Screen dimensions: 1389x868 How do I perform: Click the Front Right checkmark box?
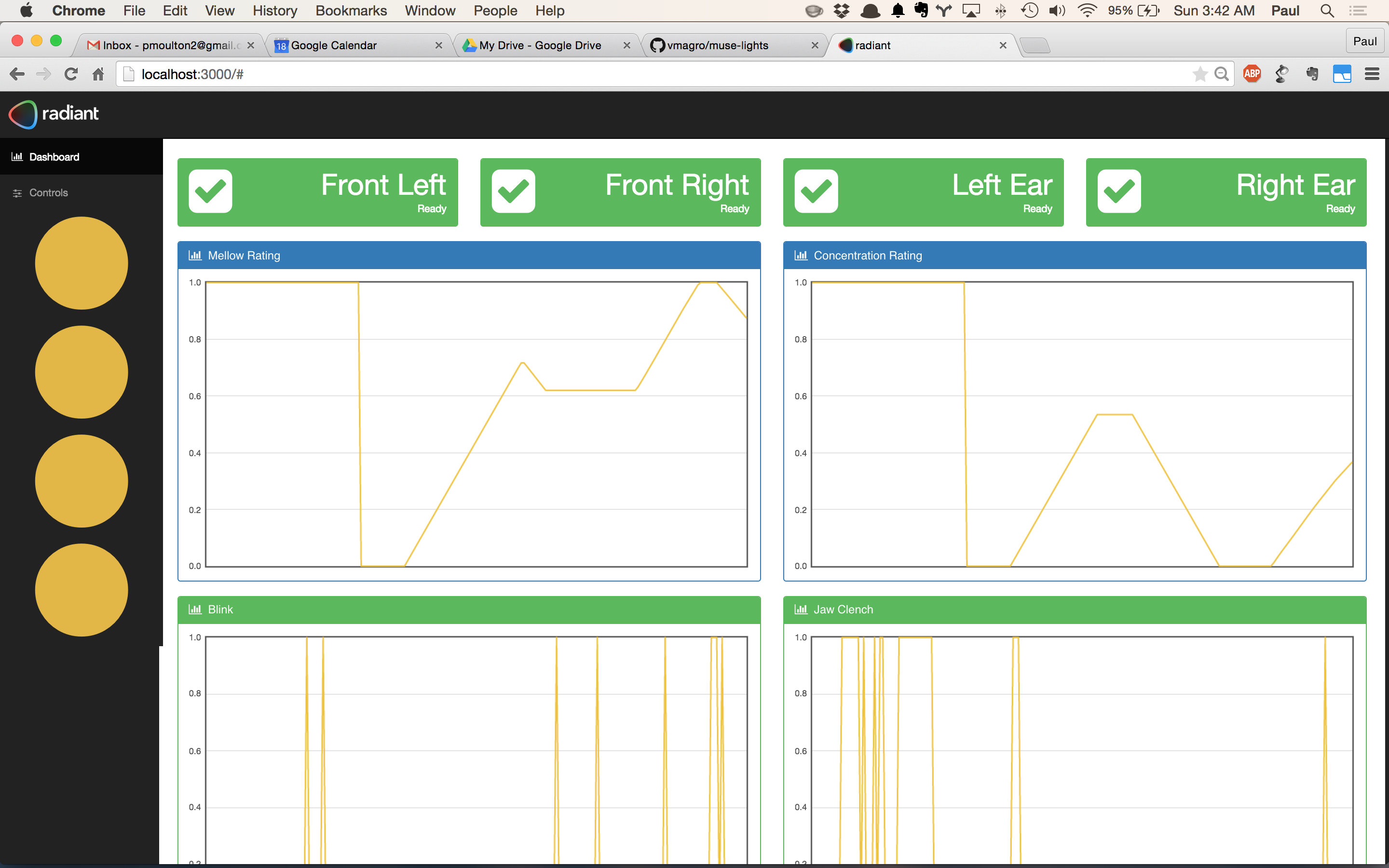(513, 192)
